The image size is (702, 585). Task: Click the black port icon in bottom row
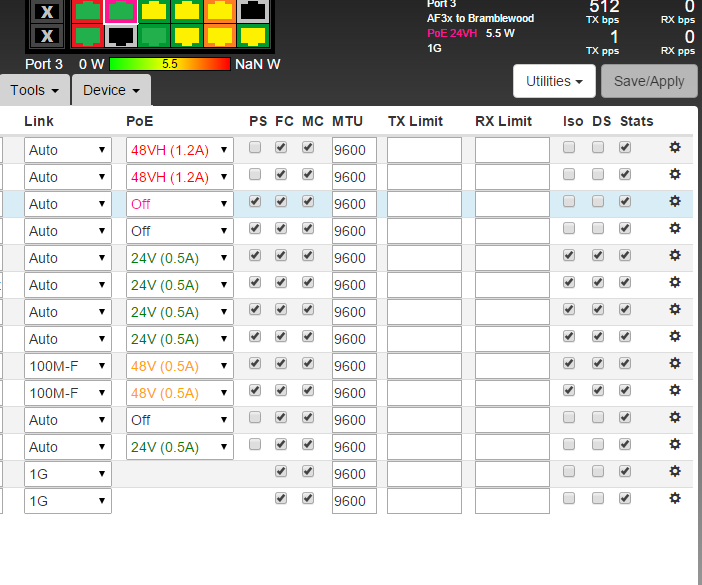(121, 36)
